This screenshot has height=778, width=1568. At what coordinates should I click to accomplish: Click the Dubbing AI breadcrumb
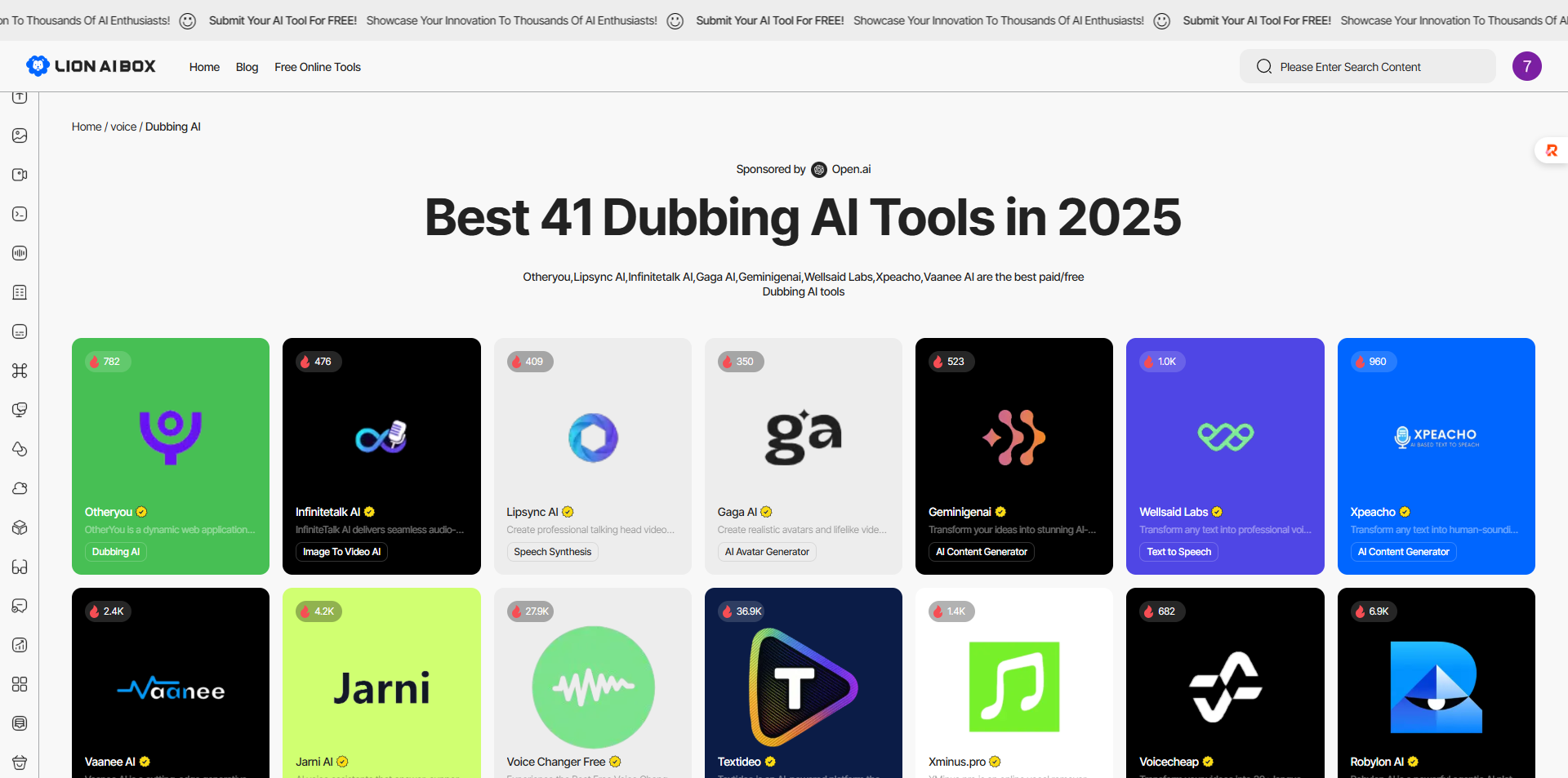(x=173, y=127)
